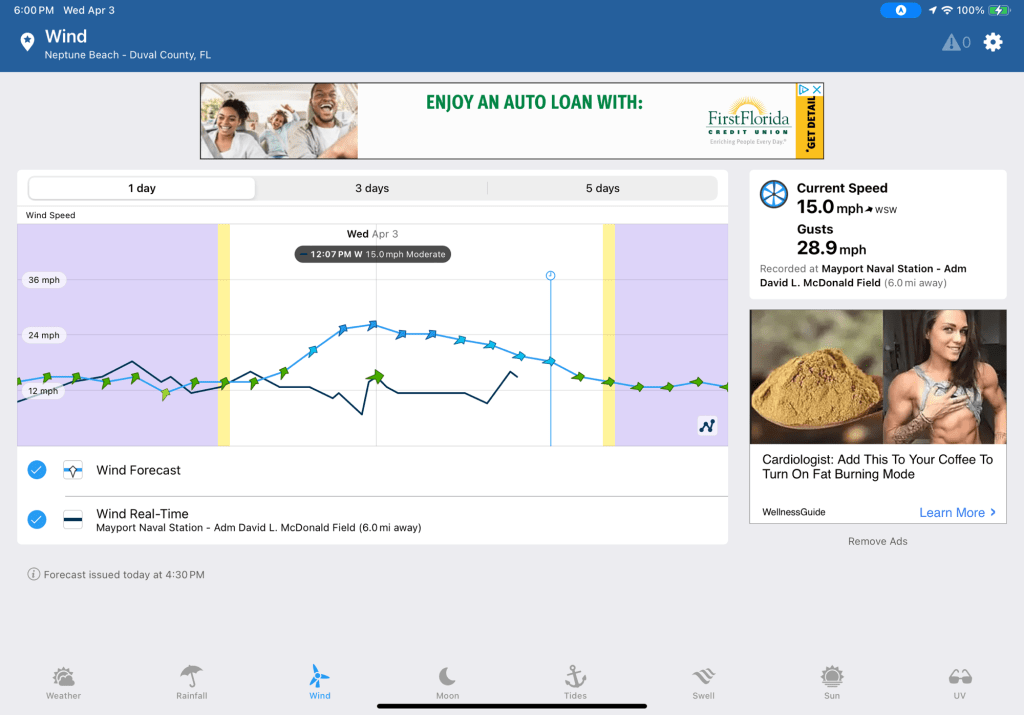Screen dimensions: 1024x715
Task: Click Learn More on the coffee ad
Action: pyautogui.click(x=957, y=512)
